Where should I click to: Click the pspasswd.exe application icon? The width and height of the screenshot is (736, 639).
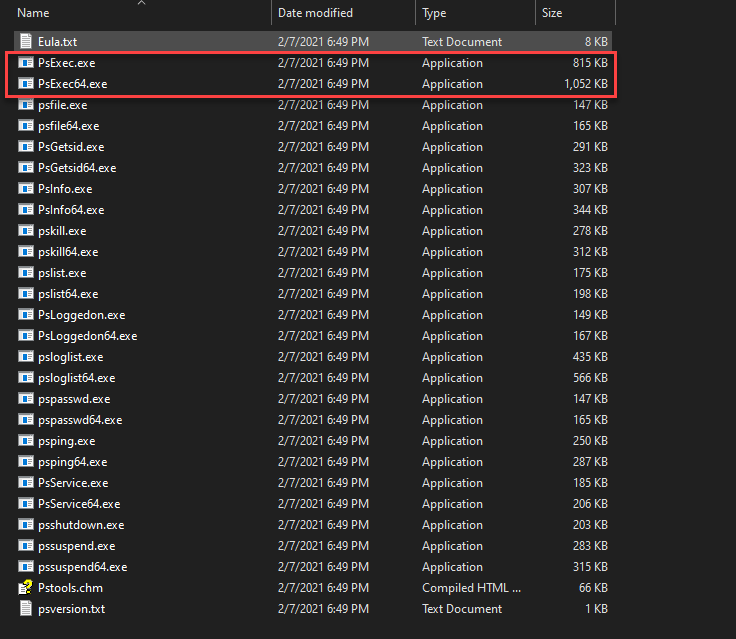click(26, 398)
